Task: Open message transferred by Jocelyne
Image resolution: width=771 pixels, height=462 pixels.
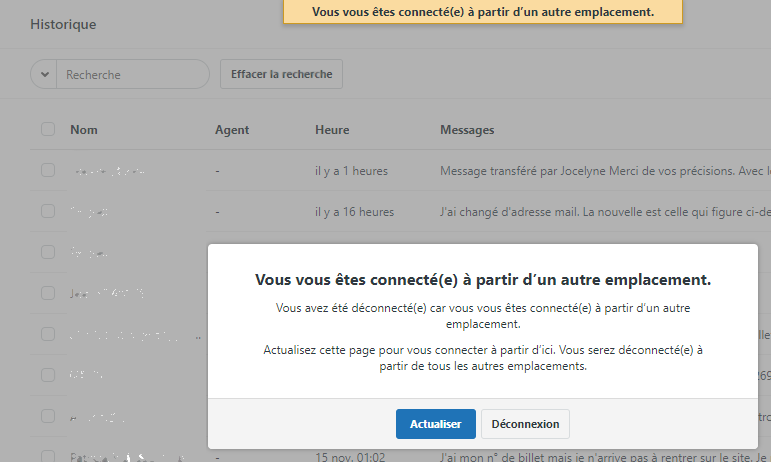Action: tap(600, 171)
